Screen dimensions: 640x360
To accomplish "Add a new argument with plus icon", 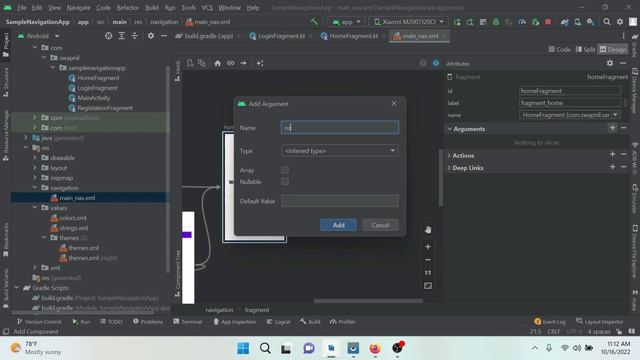I will [x=612, y=128].
